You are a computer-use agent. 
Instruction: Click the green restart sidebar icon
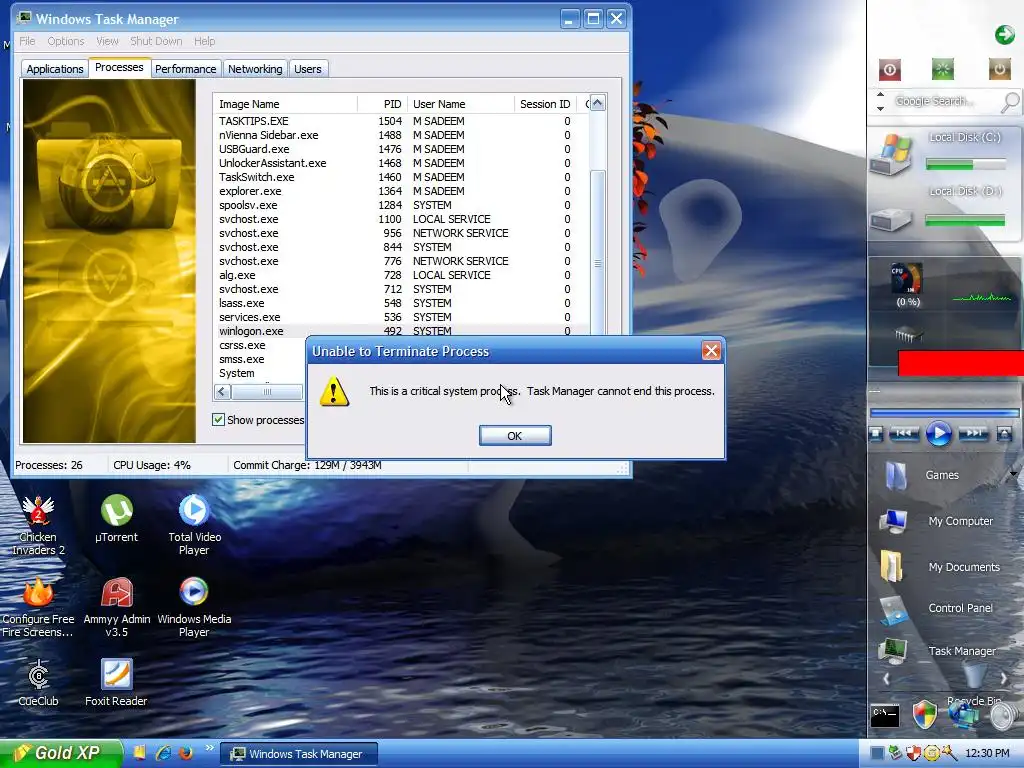coord(942,69)
